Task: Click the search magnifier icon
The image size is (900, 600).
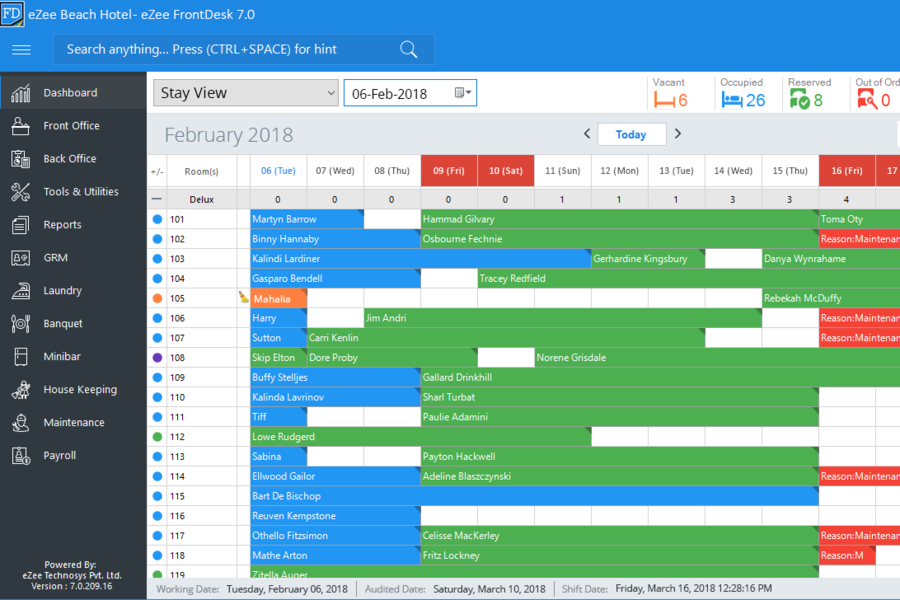Action: tap(408, 50)
